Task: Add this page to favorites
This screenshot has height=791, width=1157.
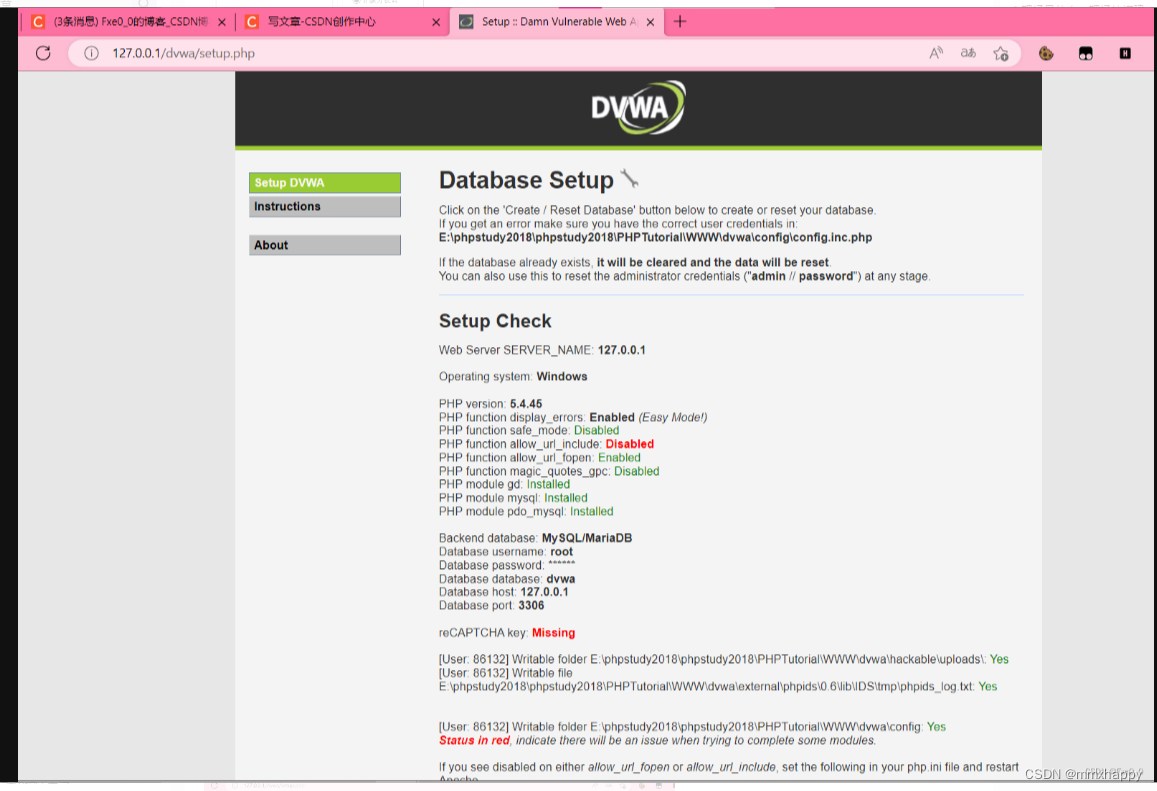Action: click(1001, 54)
